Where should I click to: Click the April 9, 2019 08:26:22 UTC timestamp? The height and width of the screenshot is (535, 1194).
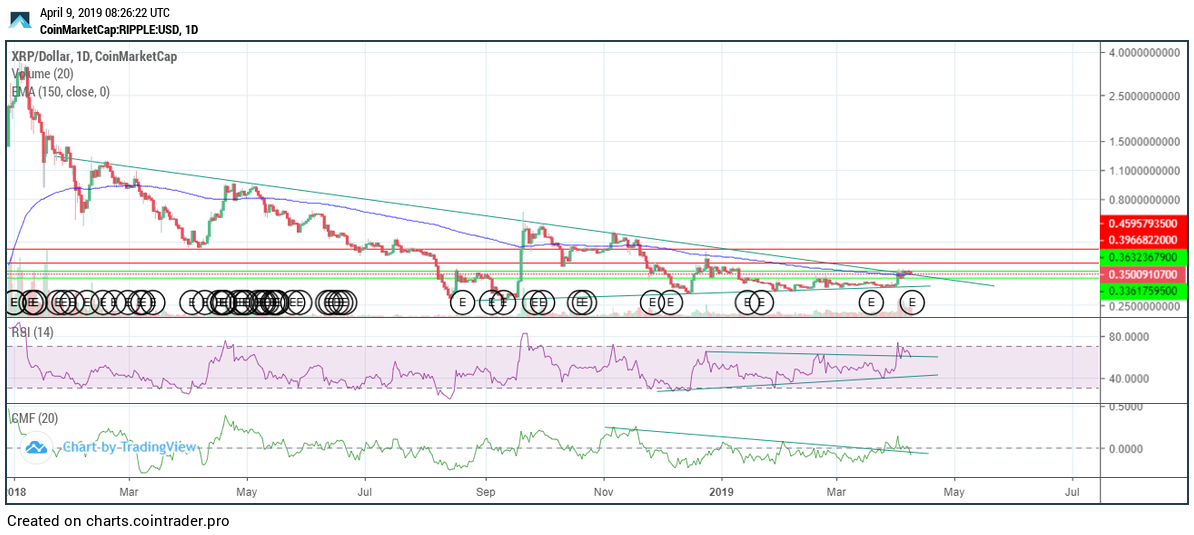[x=104, y=13]
